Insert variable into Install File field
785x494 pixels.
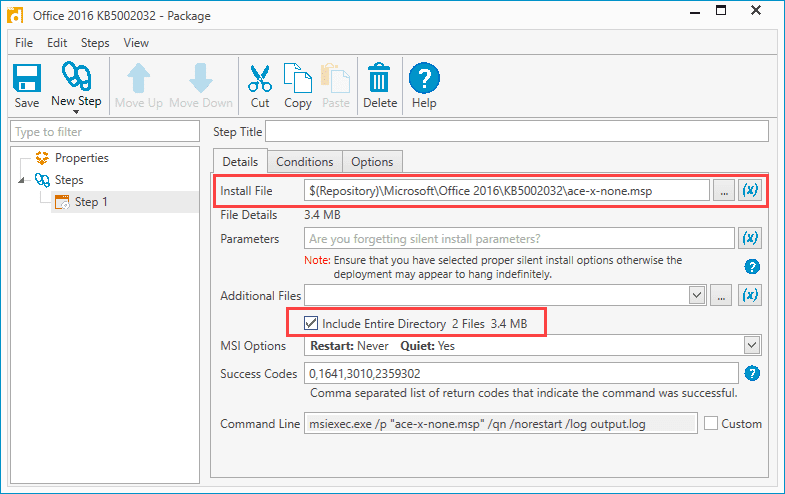click(x=750, y=191)
